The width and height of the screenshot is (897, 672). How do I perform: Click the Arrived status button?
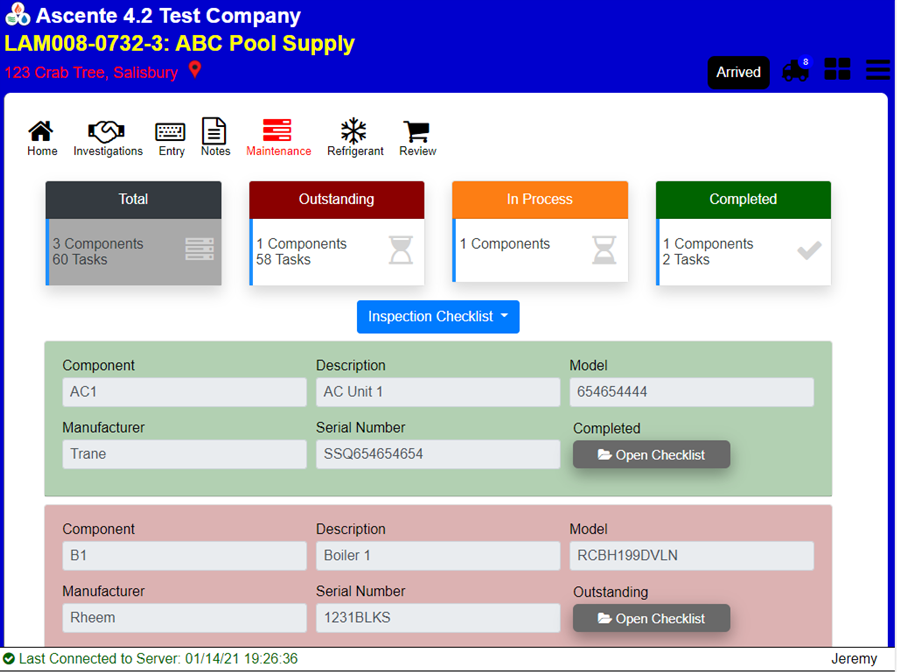[739, 72]
